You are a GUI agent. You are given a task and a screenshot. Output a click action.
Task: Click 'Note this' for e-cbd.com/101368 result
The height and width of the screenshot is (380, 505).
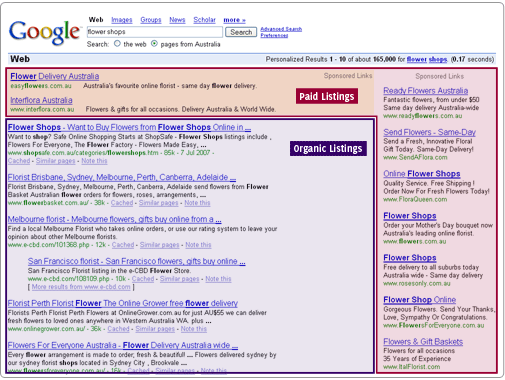click(x=198, y=245)
